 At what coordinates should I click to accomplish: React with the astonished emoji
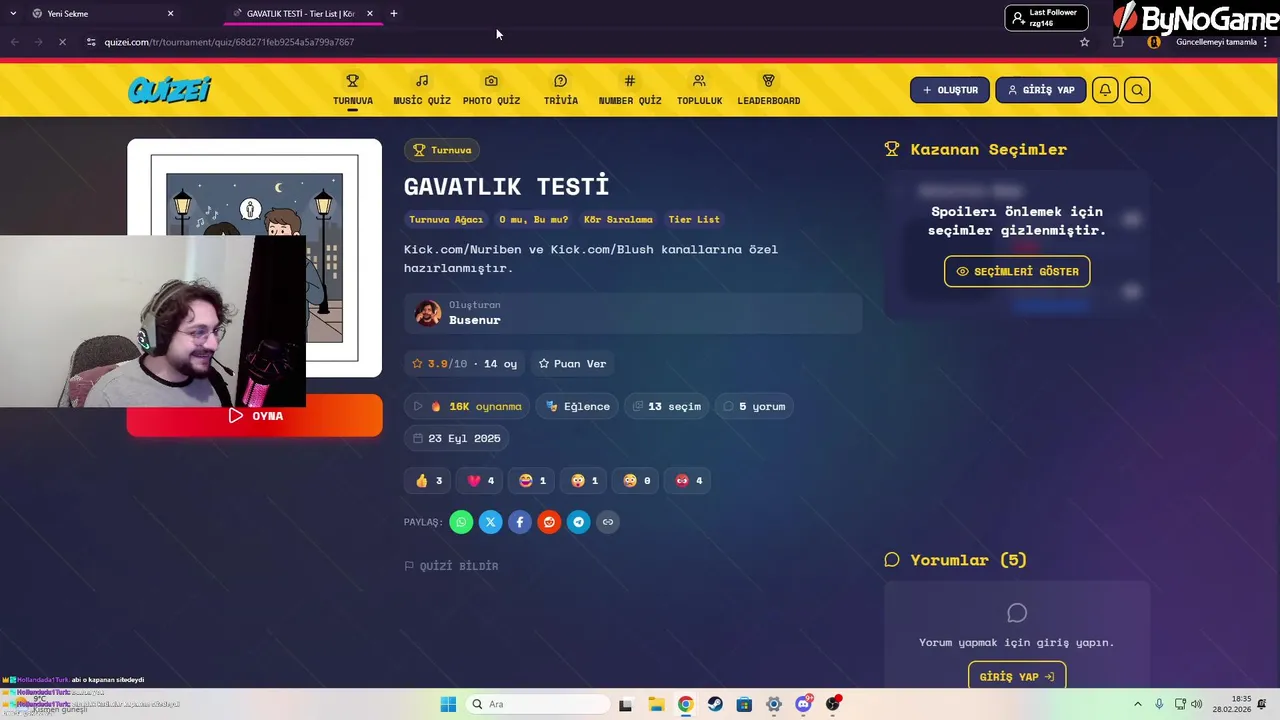click(x=584, y=481)
